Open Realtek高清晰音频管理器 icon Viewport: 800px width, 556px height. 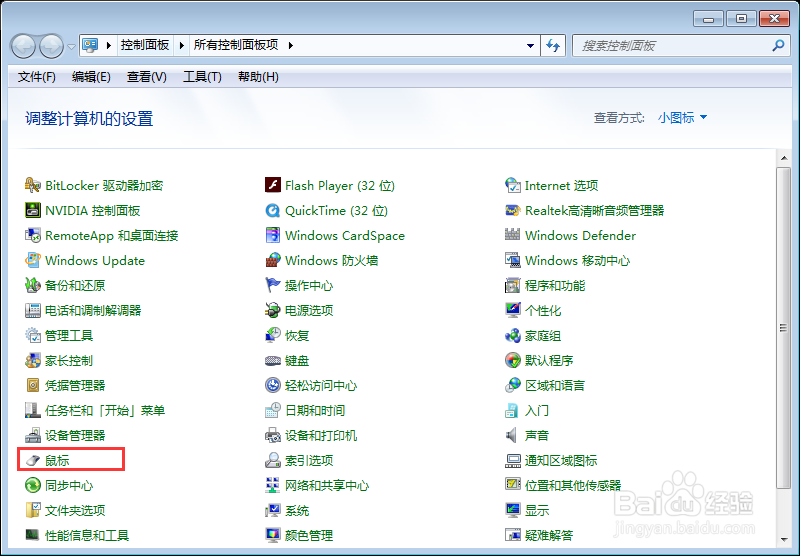click(513, 210)
